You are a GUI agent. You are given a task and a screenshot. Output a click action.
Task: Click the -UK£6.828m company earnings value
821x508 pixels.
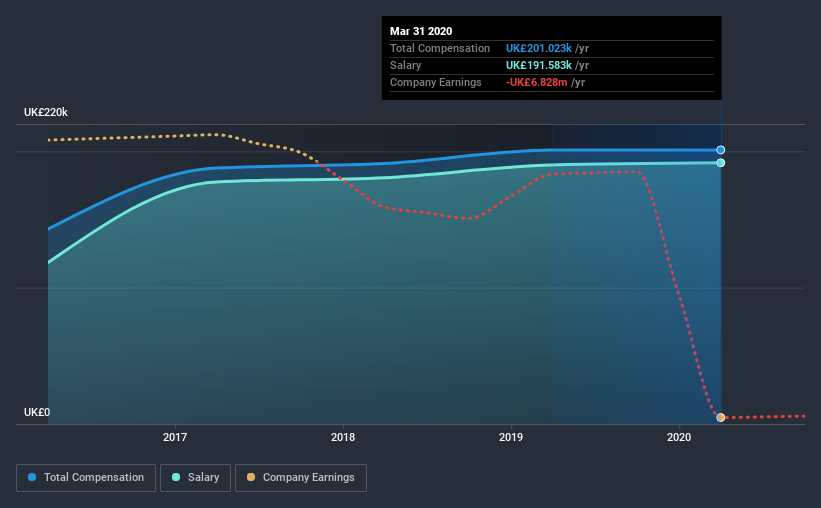tap(537, 82)
